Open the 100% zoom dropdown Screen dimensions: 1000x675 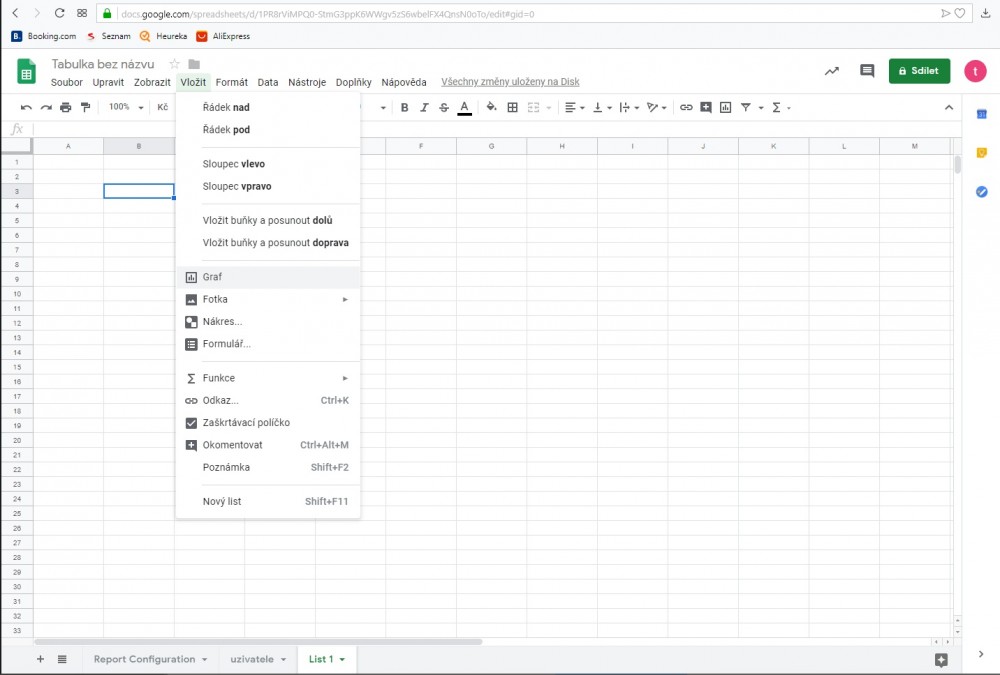(x=126, y=107)
